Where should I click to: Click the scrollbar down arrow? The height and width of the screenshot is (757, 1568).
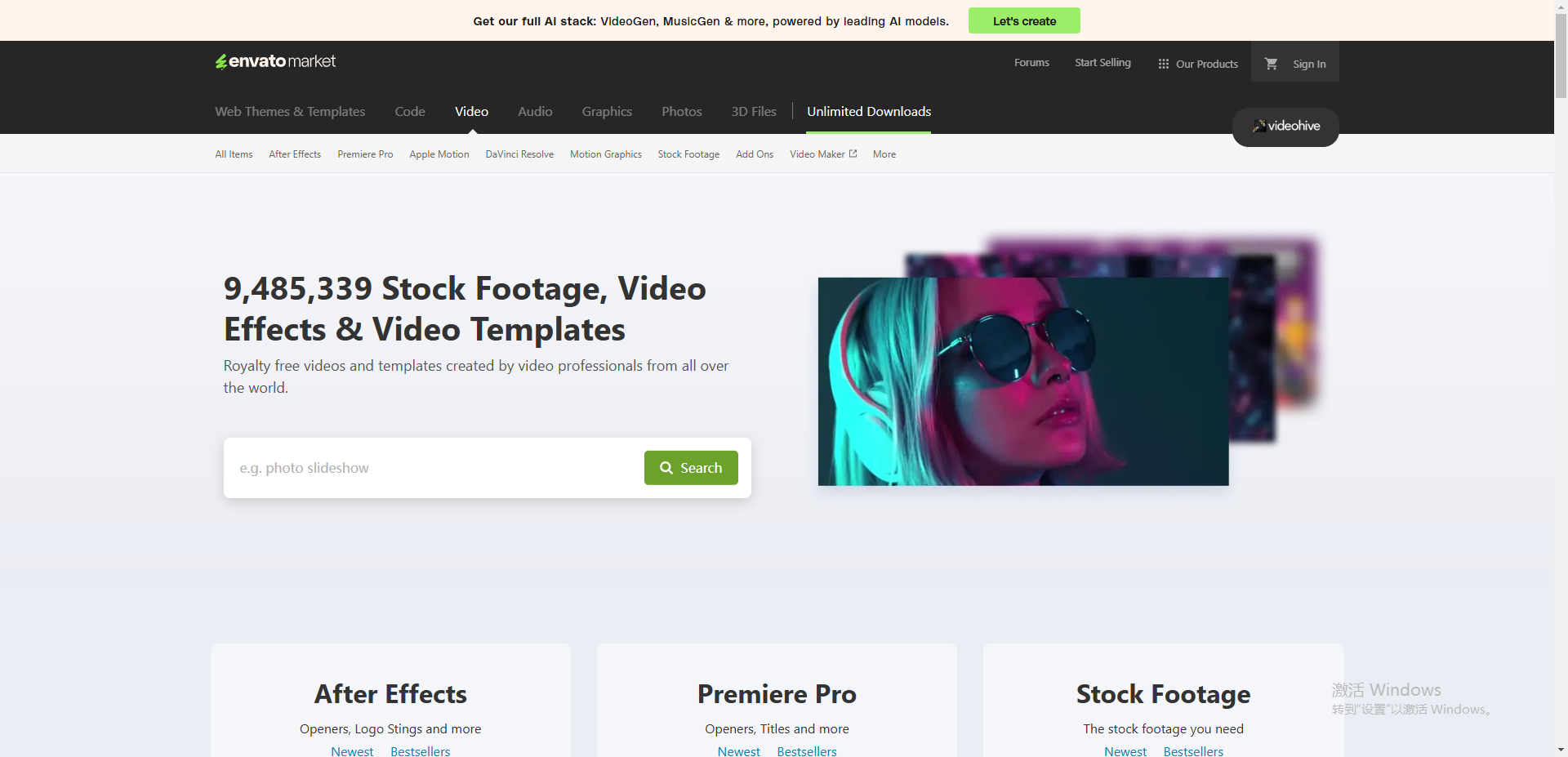tap(1561, 750)
